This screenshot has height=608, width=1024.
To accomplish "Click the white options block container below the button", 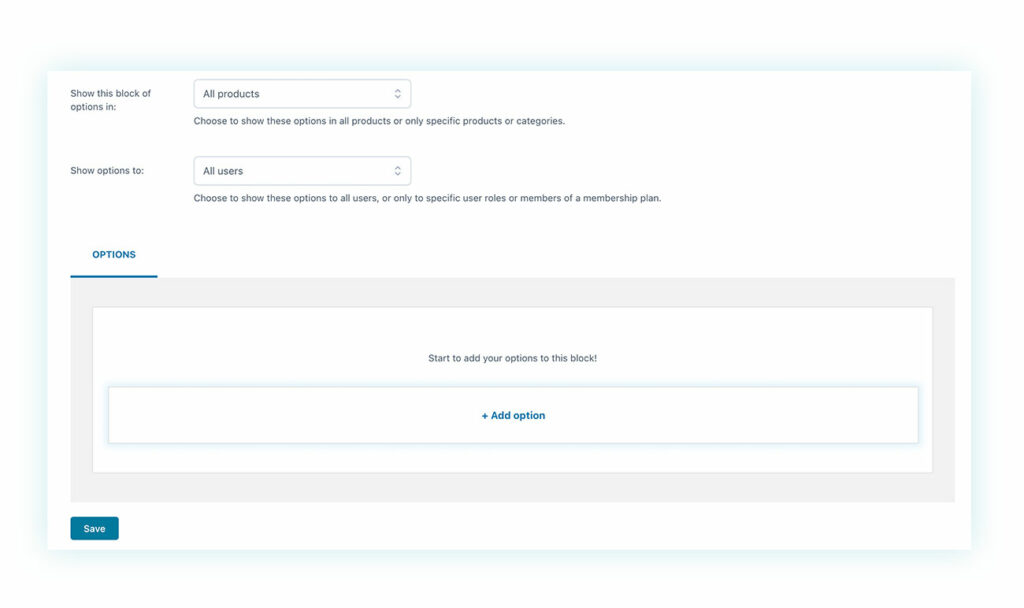I will 512,458.
